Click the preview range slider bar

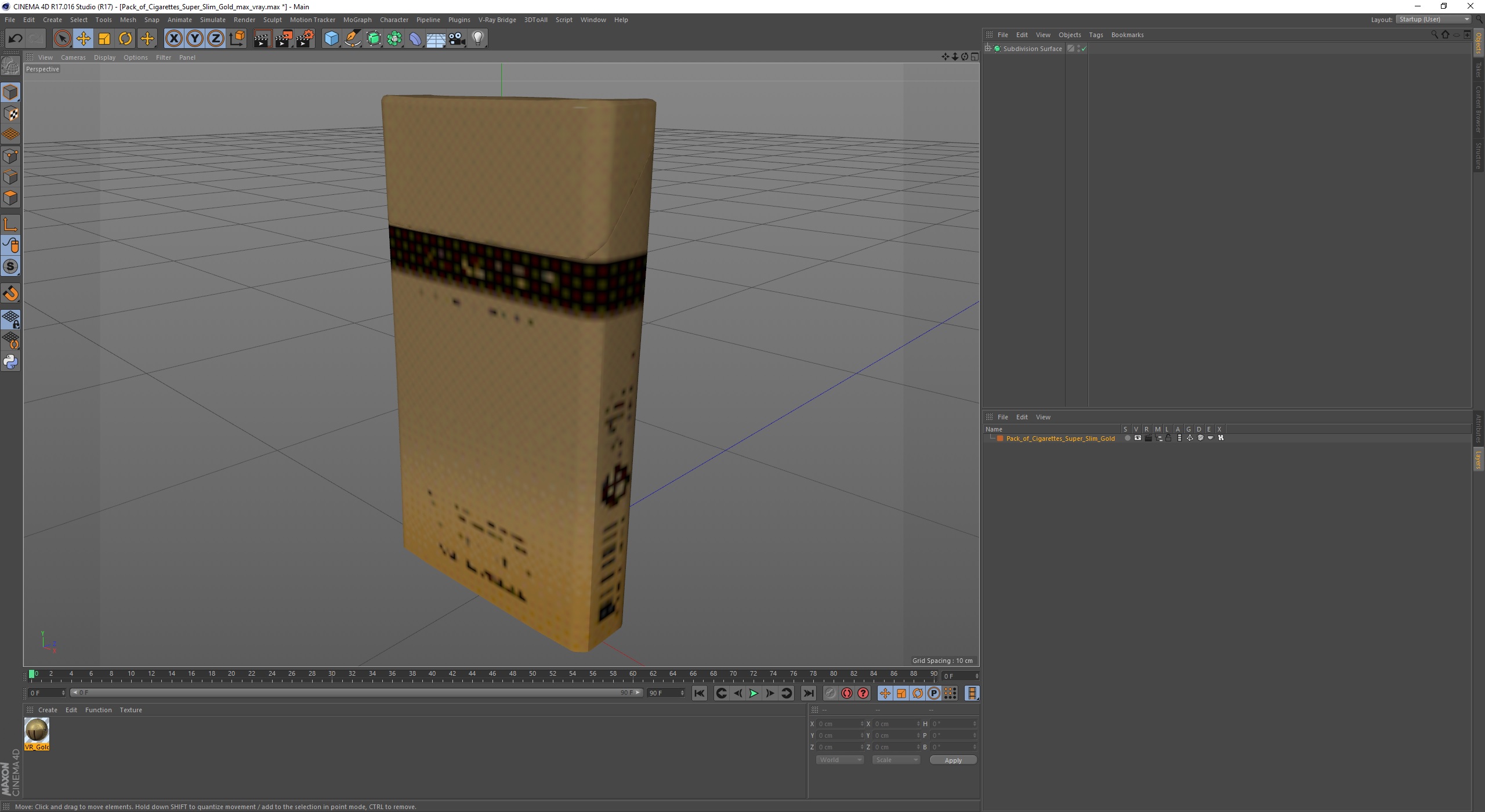(356, 693)
